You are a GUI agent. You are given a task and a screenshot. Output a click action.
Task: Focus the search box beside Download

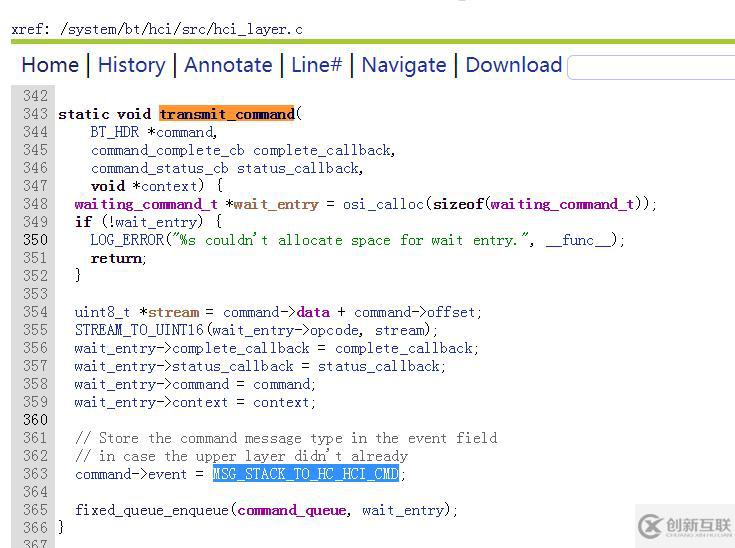tap(651, 67)
